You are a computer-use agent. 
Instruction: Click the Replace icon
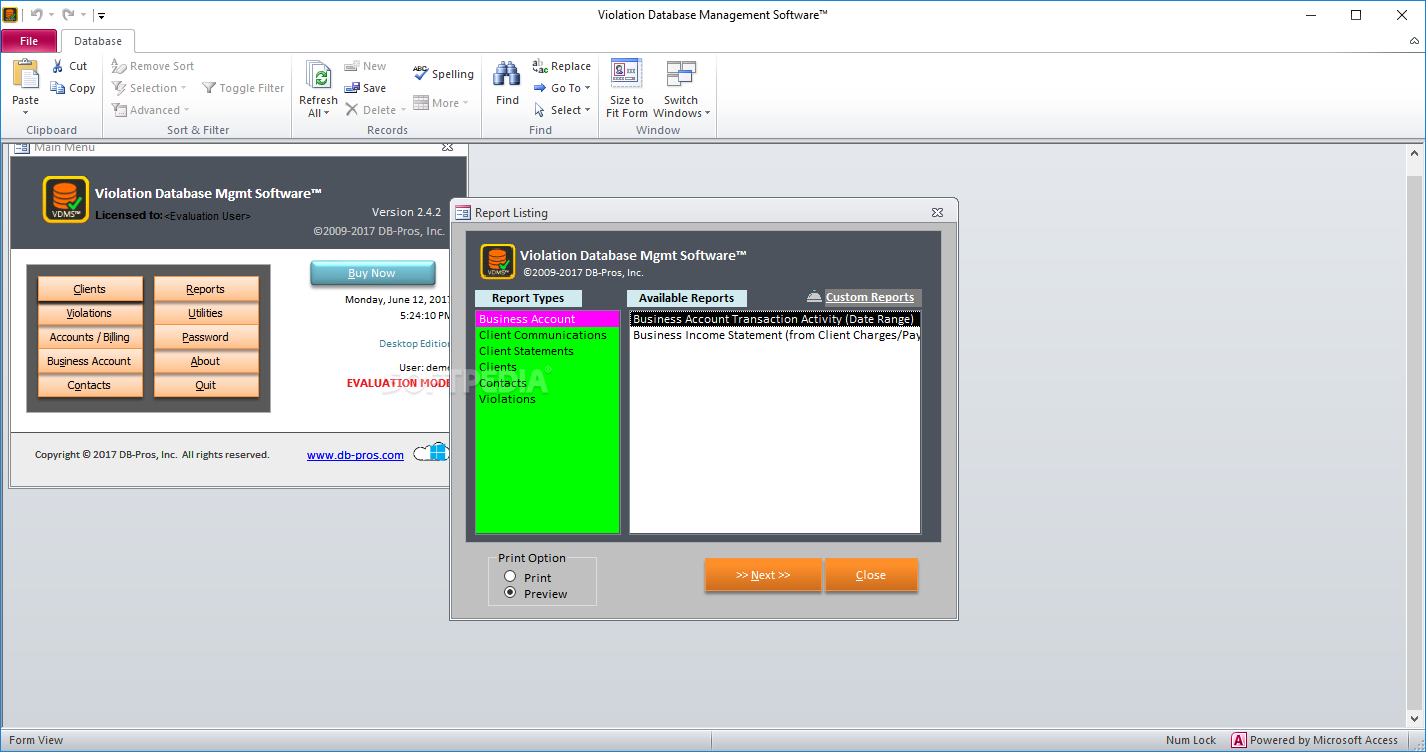pos(540,66)
